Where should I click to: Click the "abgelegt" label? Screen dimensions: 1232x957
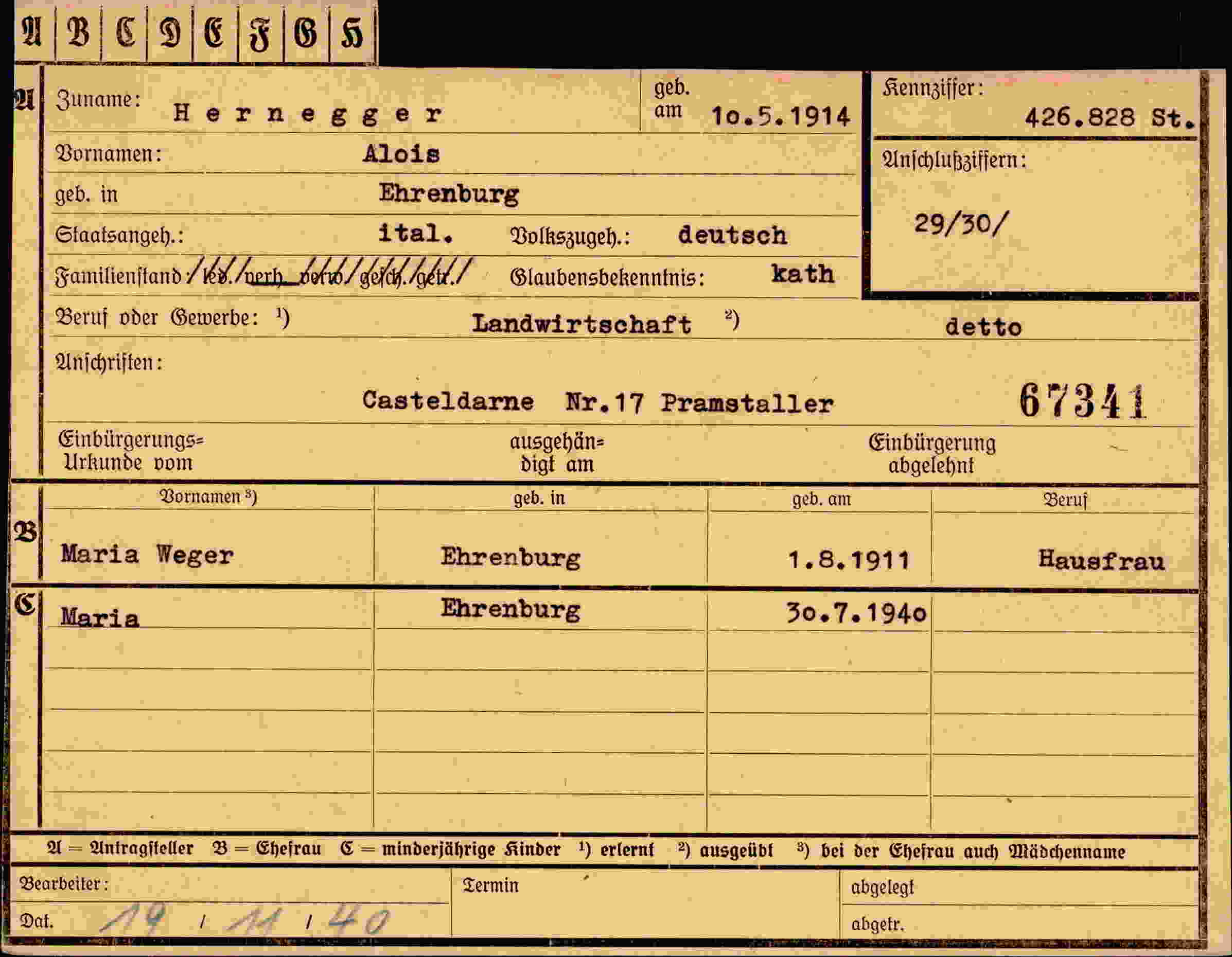[882, 888]
